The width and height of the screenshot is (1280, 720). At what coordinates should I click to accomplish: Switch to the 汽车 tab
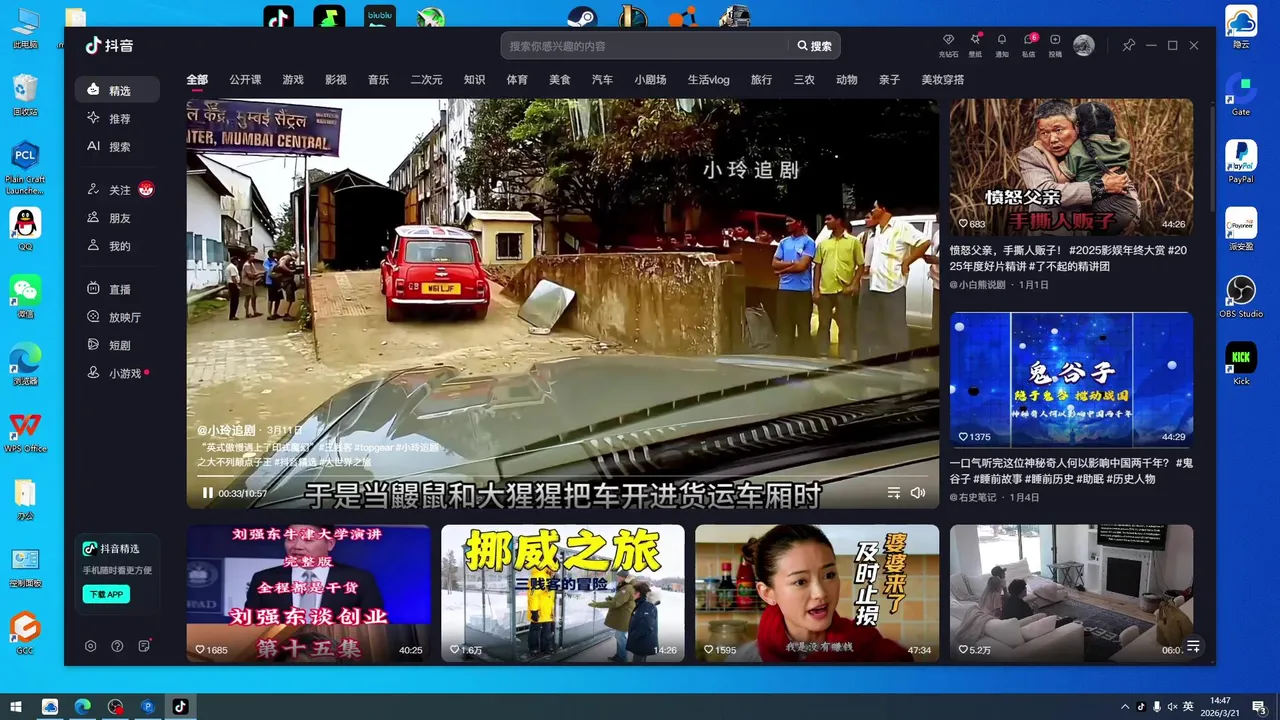(x=602, y=80)
